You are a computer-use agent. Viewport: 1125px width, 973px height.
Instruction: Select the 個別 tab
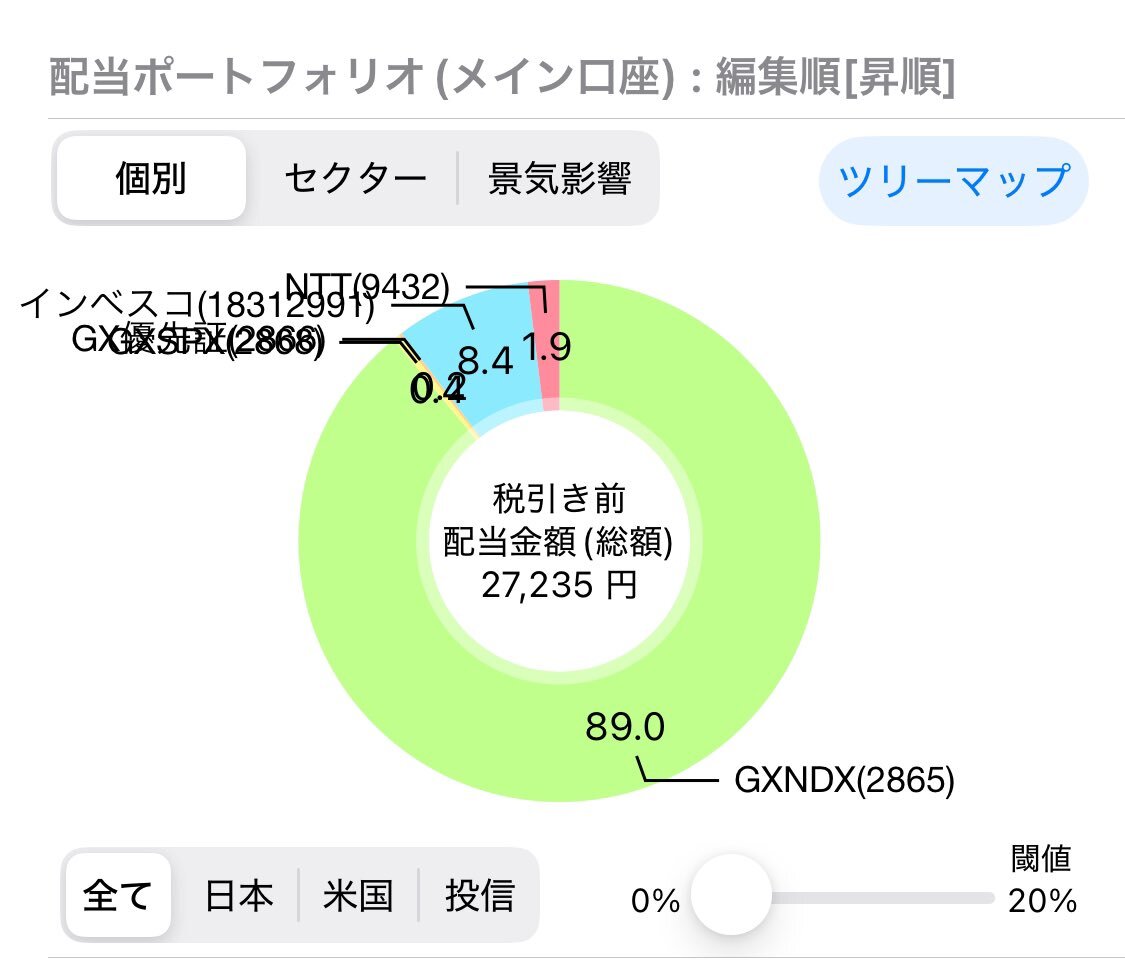(150, 180)
